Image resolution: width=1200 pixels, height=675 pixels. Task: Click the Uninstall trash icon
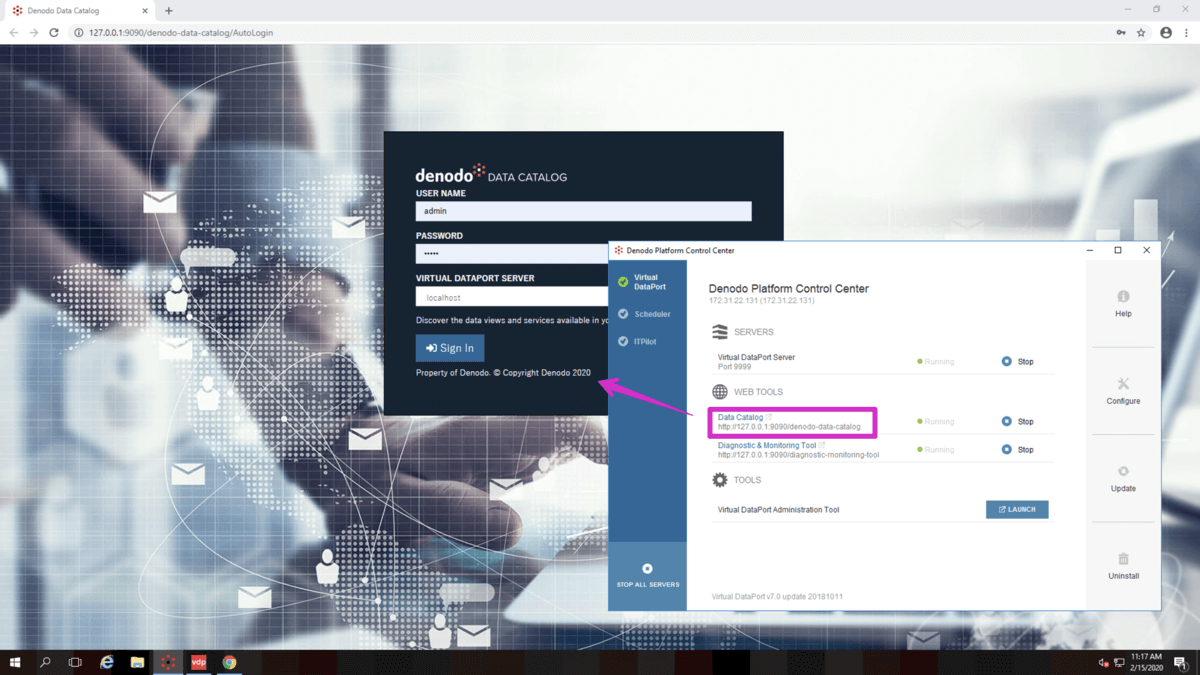point(1123,559)
